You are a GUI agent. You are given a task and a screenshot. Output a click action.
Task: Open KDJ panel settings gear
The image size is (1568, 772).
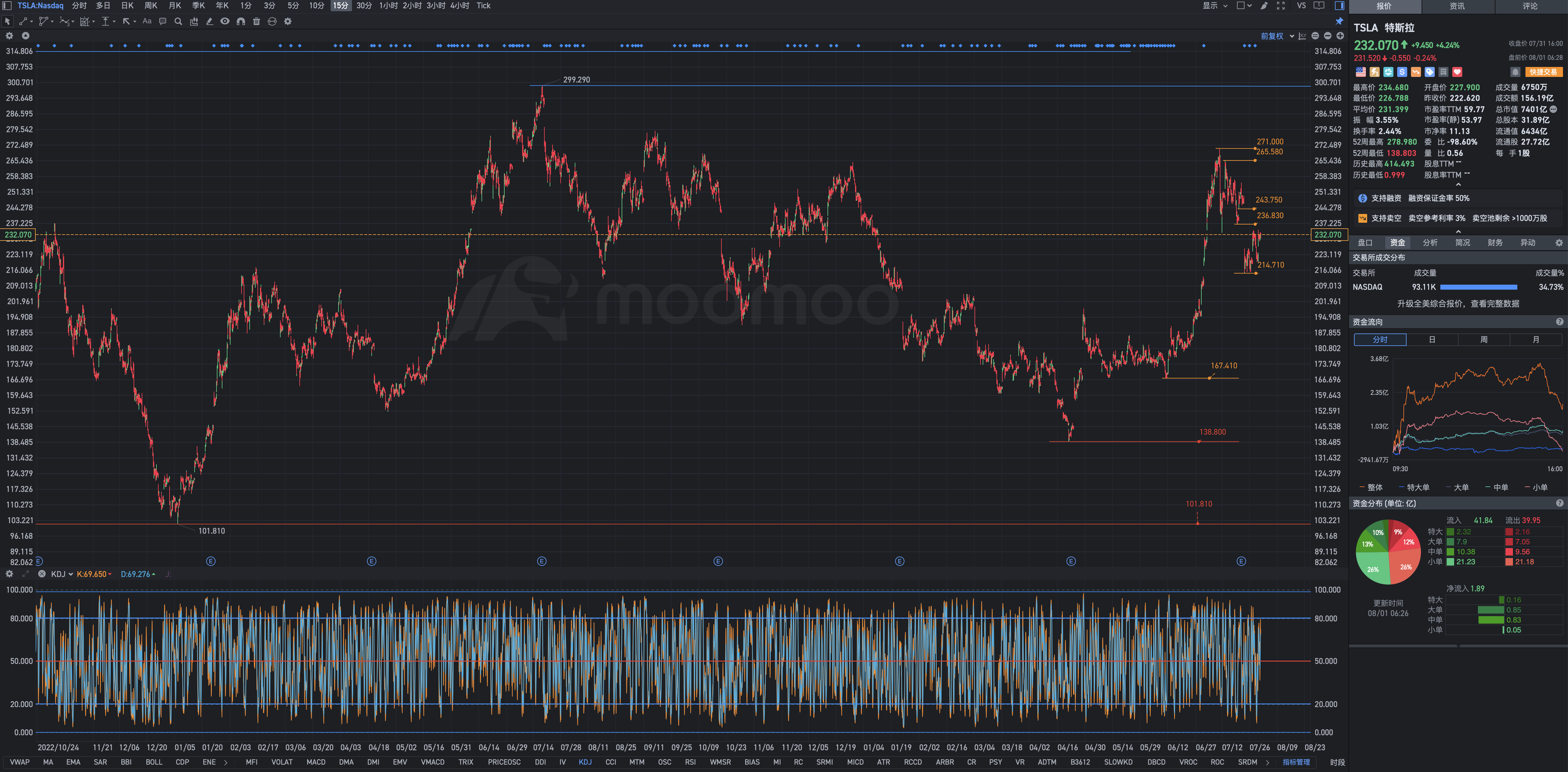[9, 574]
